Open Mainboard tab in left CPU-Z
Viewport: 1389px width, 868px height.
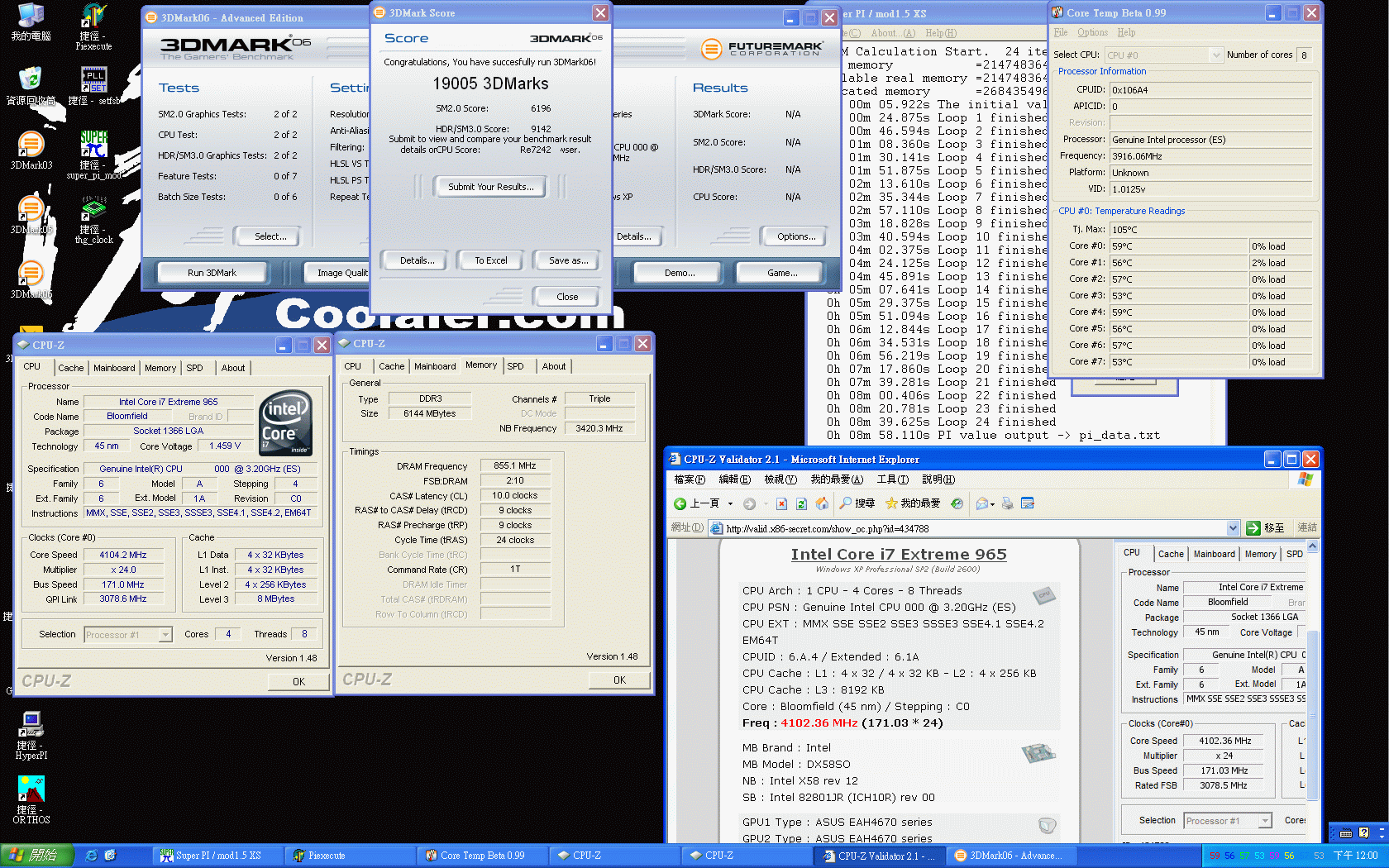pos(114,368)
